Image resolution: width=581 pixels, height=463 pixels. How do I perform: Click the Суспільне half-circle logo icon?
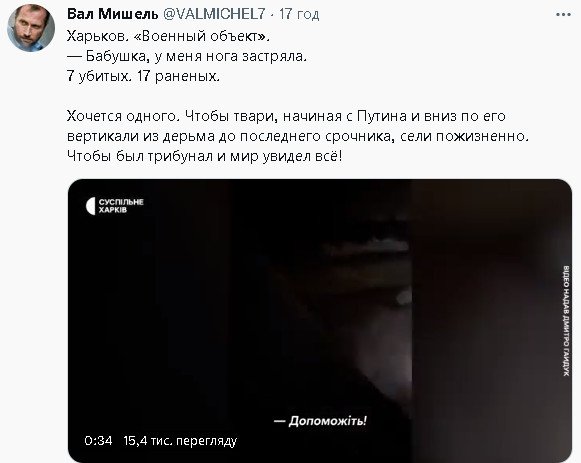[90, 206]
